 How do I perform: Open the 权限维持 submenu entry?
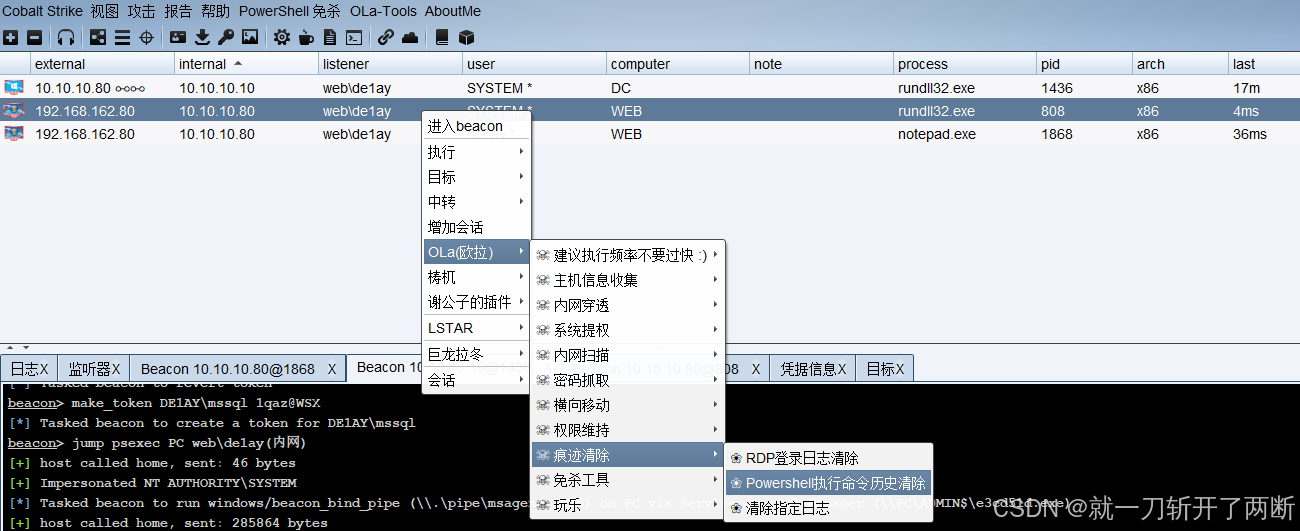(x=627, y=430)
